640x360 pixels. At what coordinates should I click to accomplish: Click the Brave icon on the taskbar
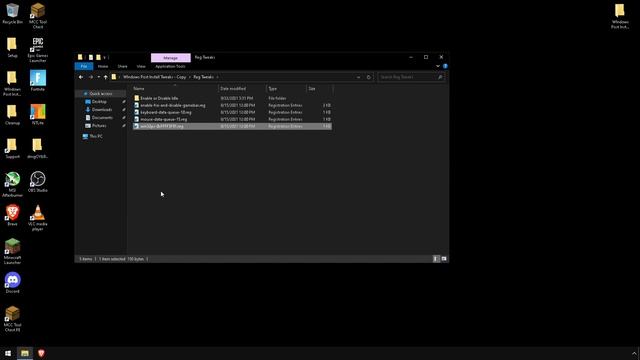(41, 353)
